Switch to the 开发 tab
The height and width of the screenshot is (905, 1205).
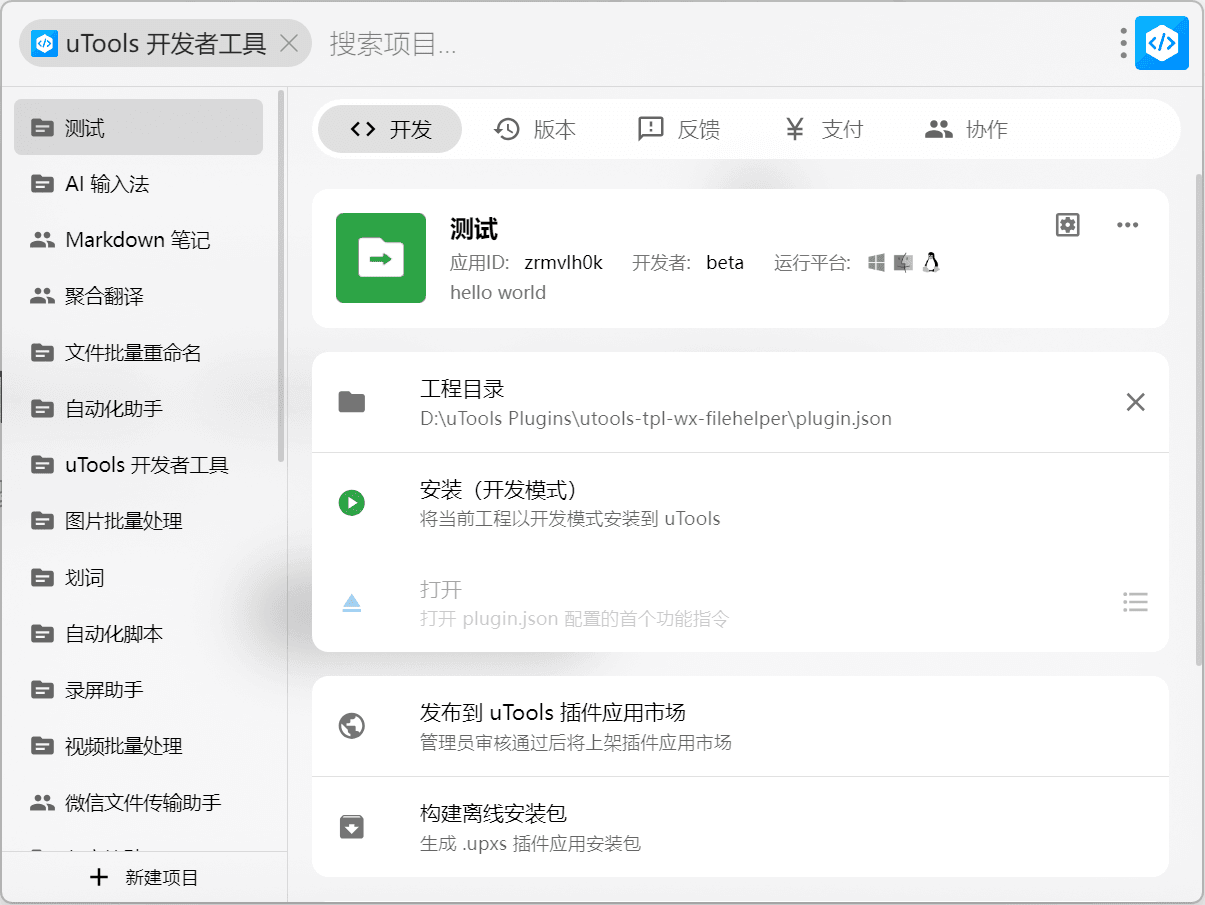pyautogui.click(x=390, y=129)
